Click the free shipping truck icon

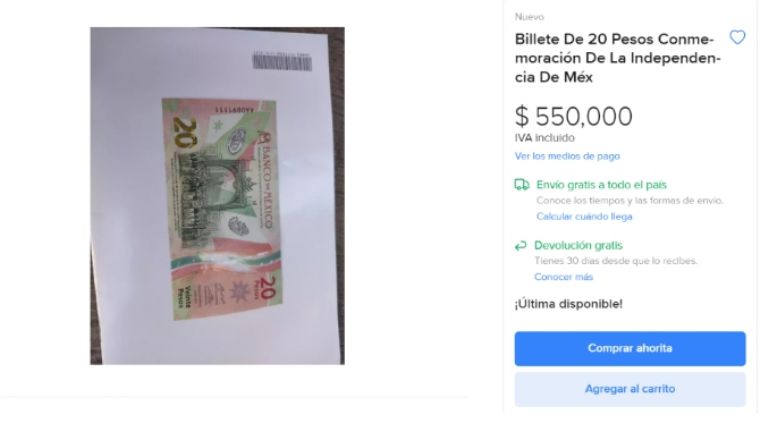click(x=522, y=185)
